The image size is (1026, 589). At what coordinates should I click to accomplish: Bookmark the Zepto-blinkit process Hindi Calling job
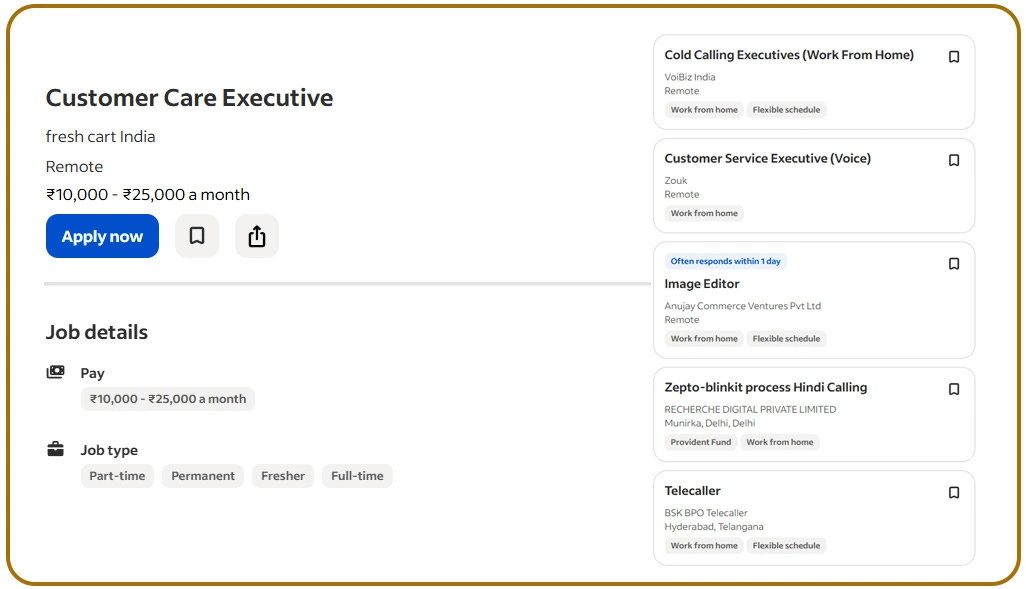click(954, 389)
